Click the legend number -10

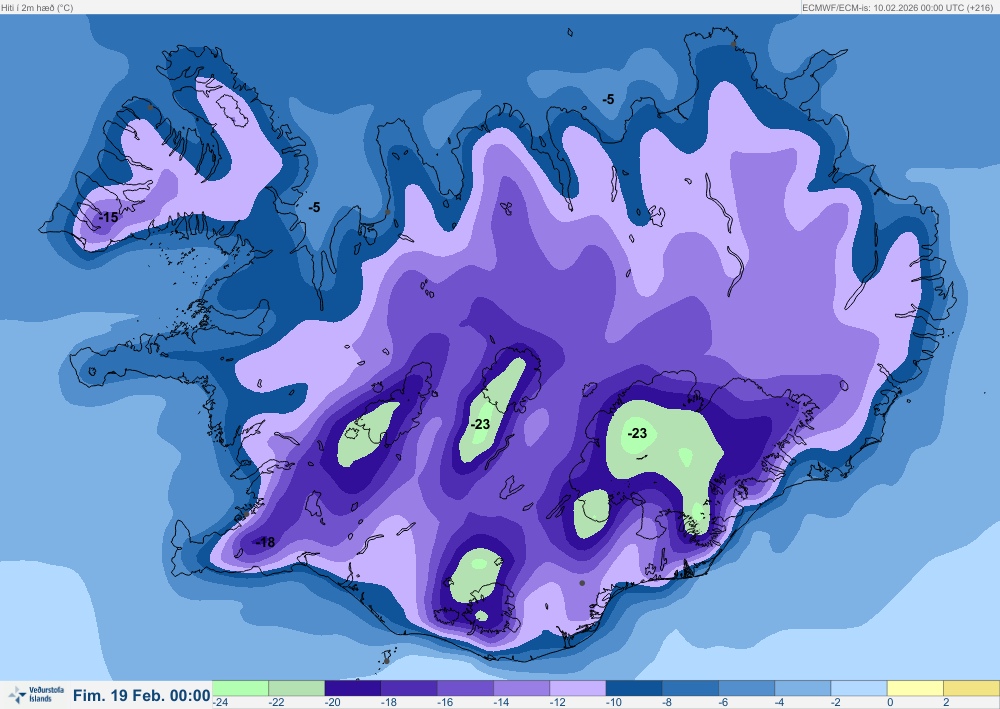613,702
